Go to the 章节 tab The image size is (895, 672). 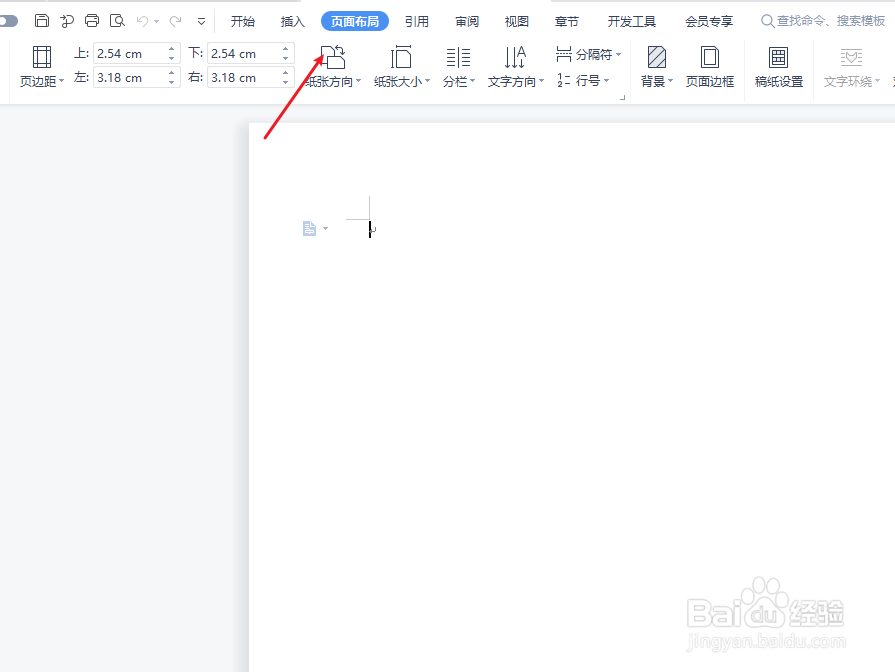coord(567,22)
